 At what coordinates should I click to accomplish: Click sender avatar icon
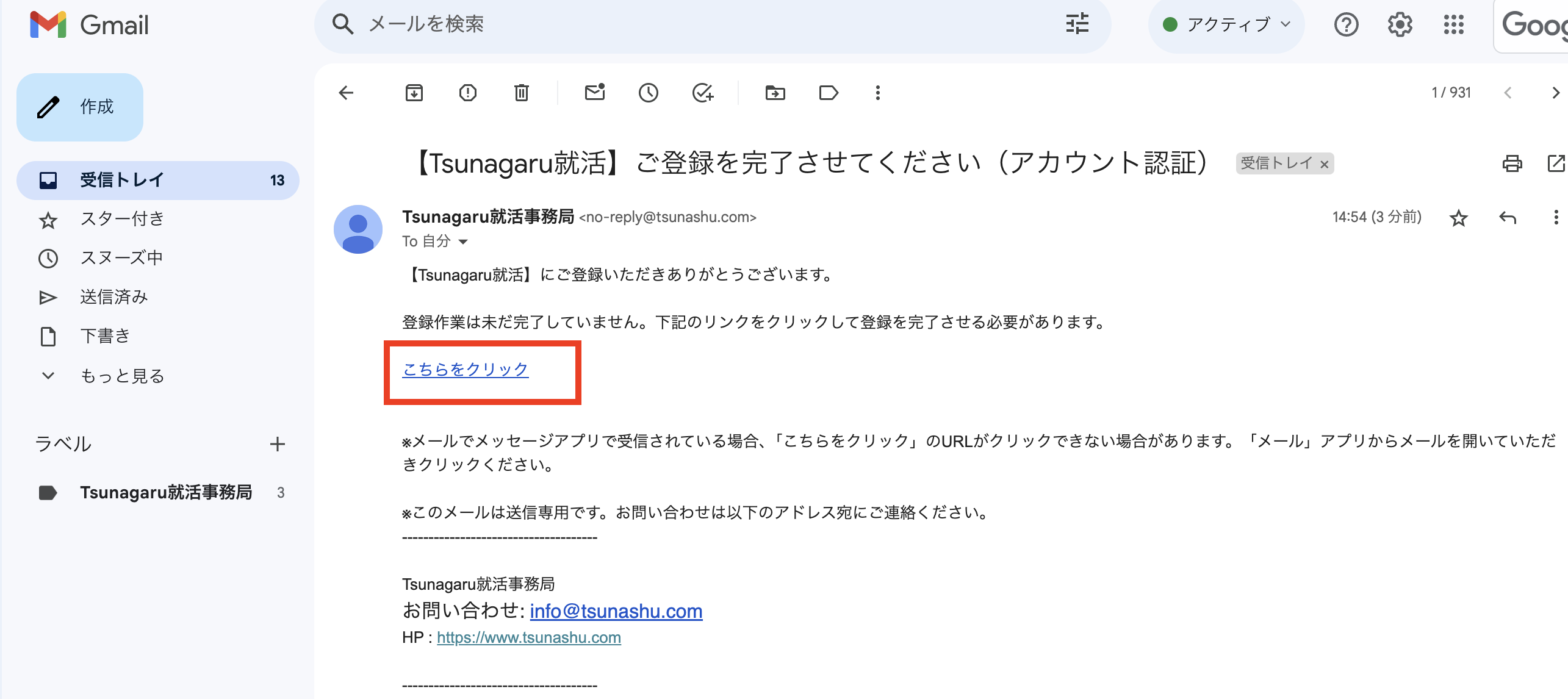point(358,229)
